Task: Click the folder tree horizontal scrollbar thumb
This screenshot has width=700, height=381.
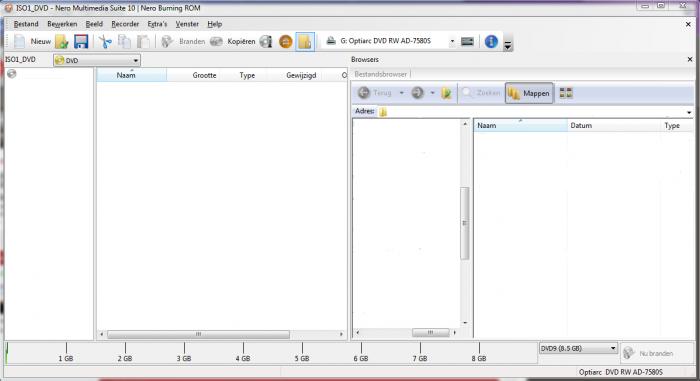Action: 430,332
